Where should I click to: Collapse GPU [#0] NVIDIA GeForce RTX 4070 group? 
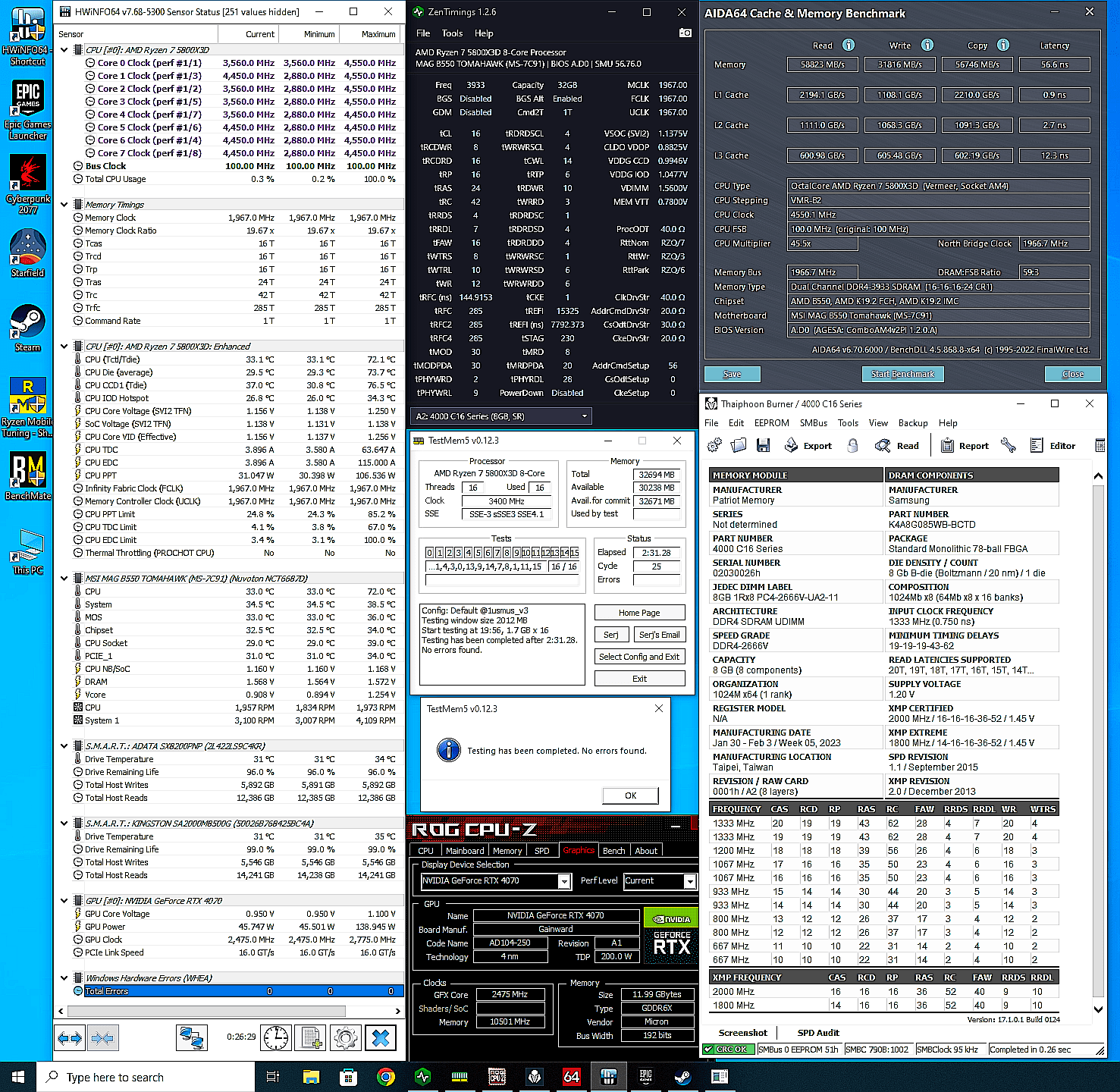coord(64,901)
